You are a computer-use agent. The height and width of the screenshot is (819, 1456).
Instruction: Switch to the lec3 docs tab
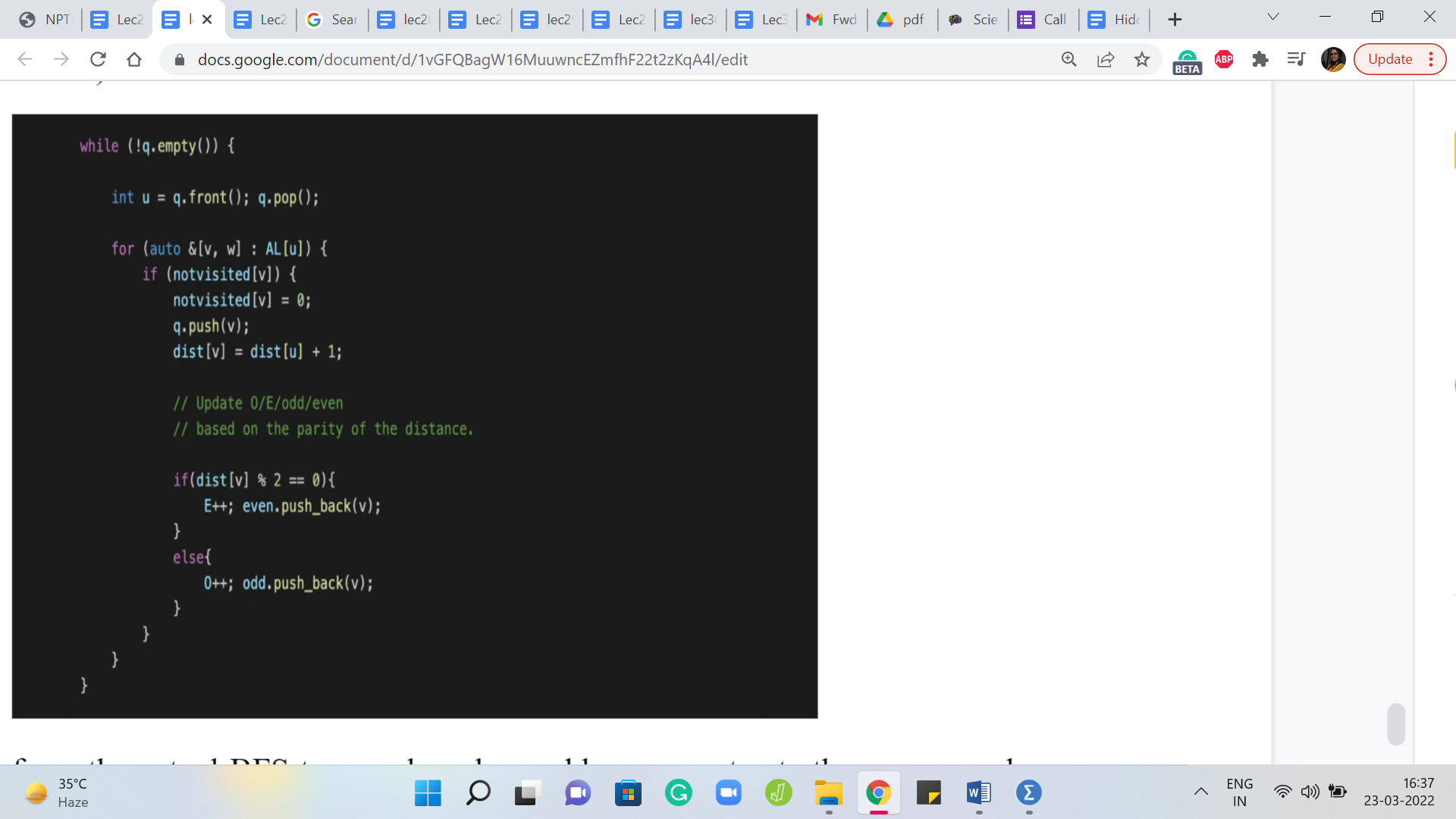coord(689,20)
